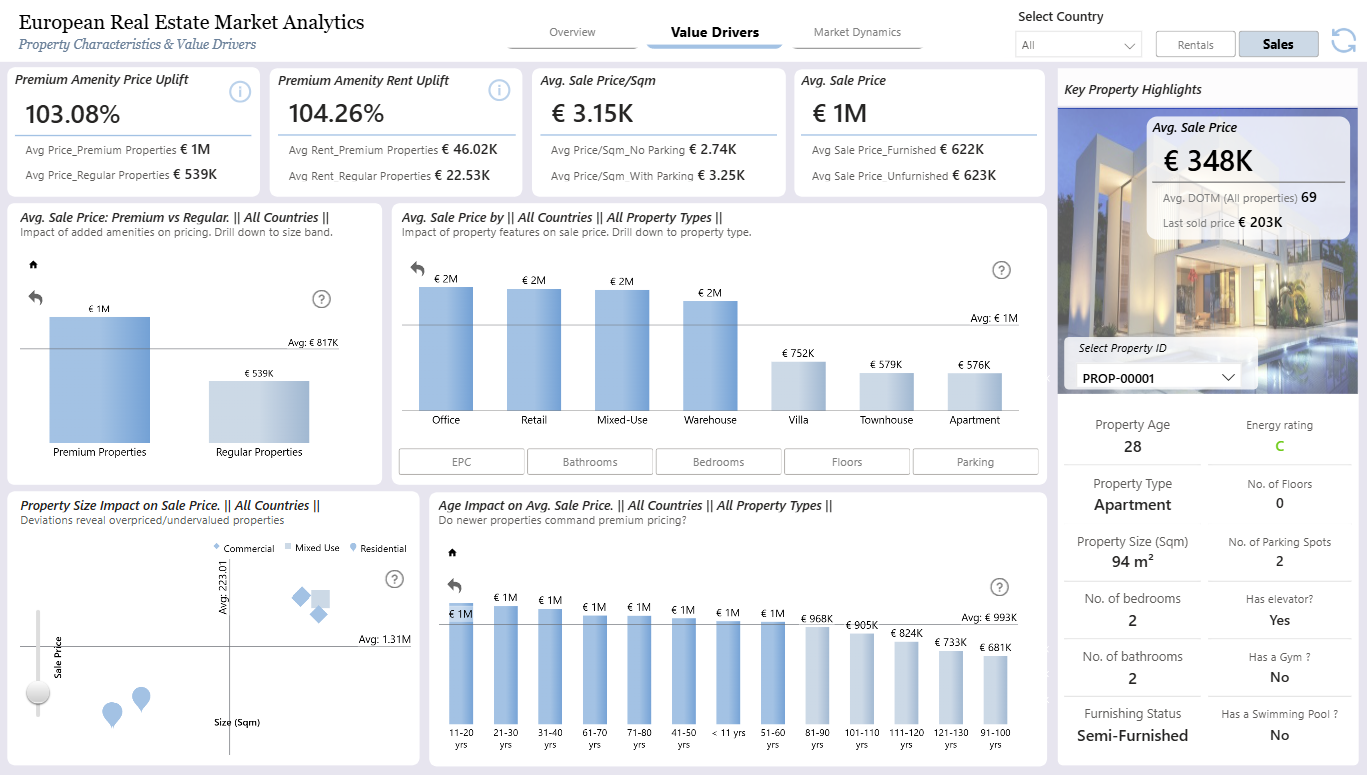The width and height of the screenshot is (1367, 775).
Task: Open the Select Country dropdown
Action: (x=1078, y=45)
